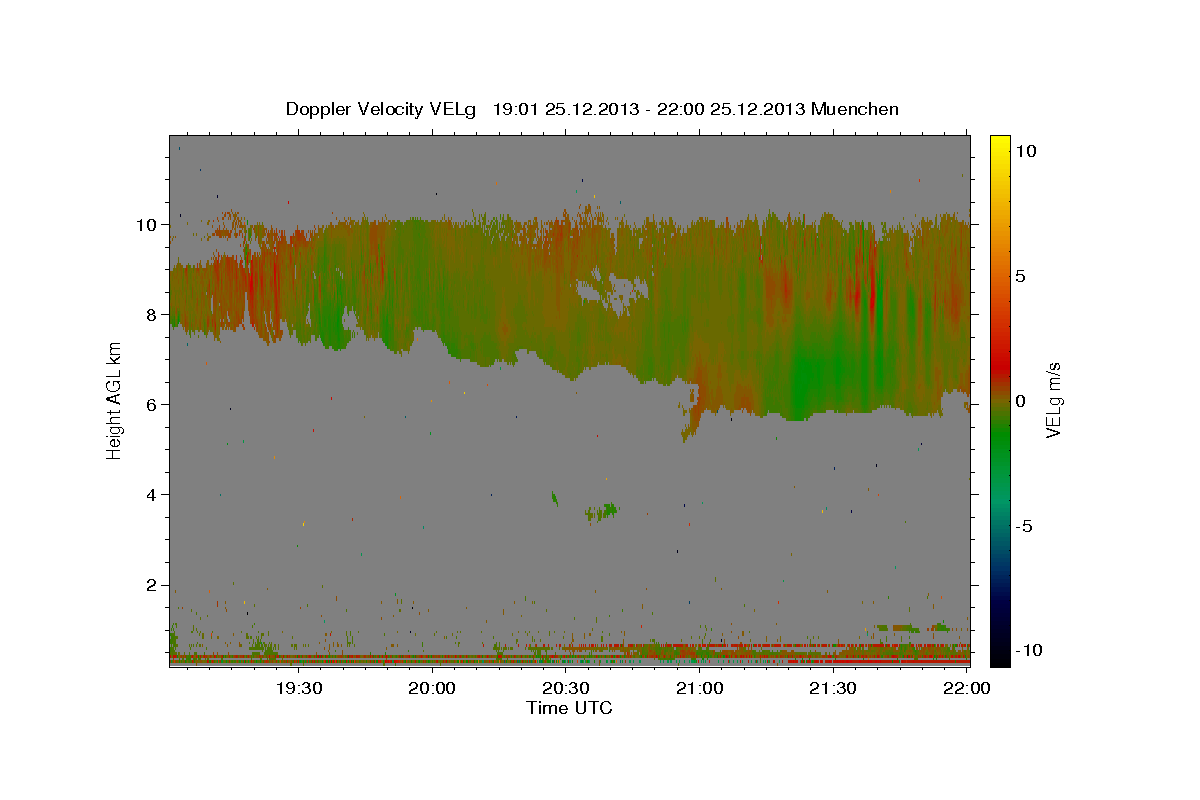Click the gray hole inside the cloud near 20:40
The height and width of the screenshot is (800, 1200).
[615, 291]
